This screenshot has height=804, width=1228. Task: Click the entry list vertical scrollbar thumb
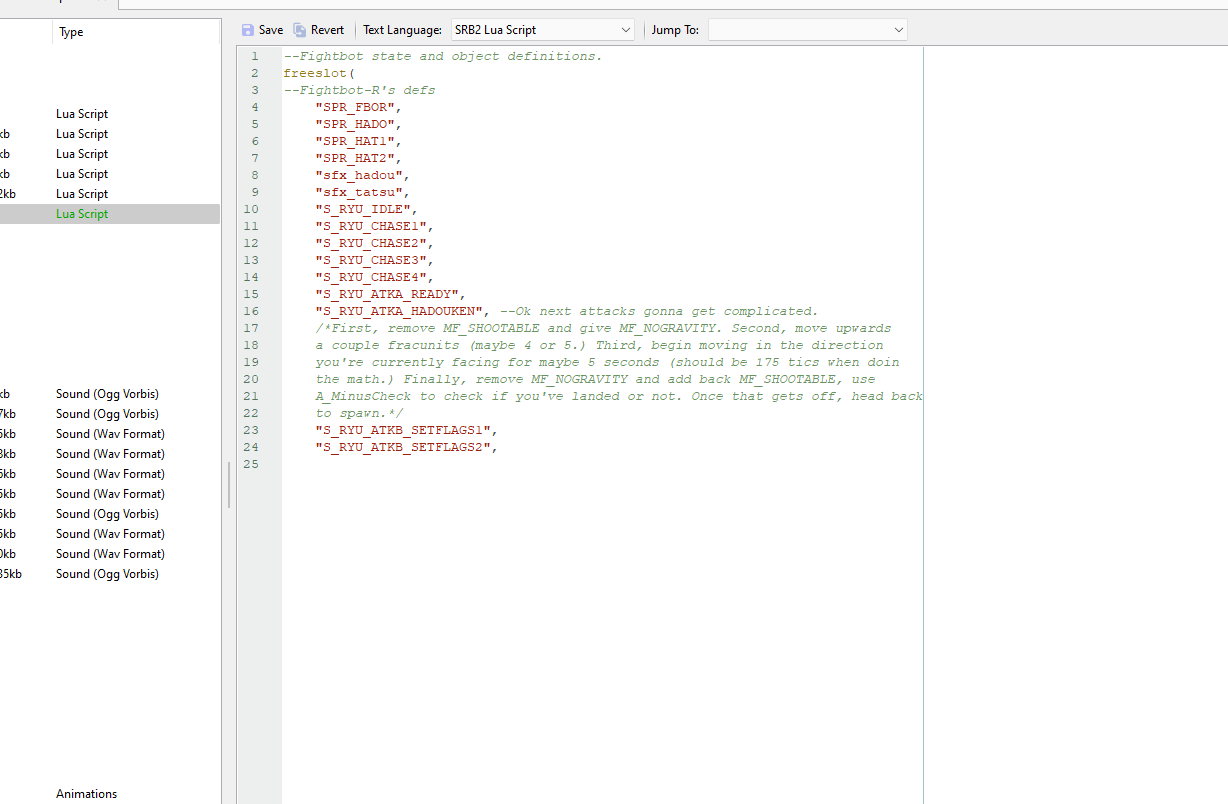coord(229,485)
